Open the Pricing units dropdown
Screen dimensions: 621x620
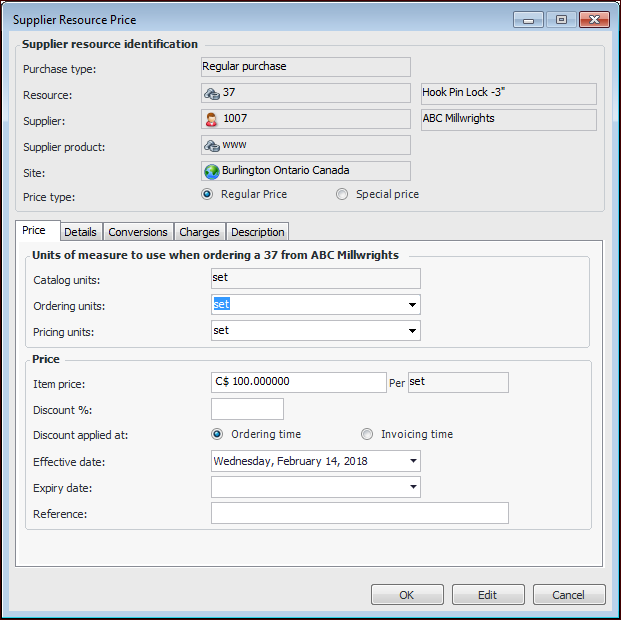[x=412, y=331]
